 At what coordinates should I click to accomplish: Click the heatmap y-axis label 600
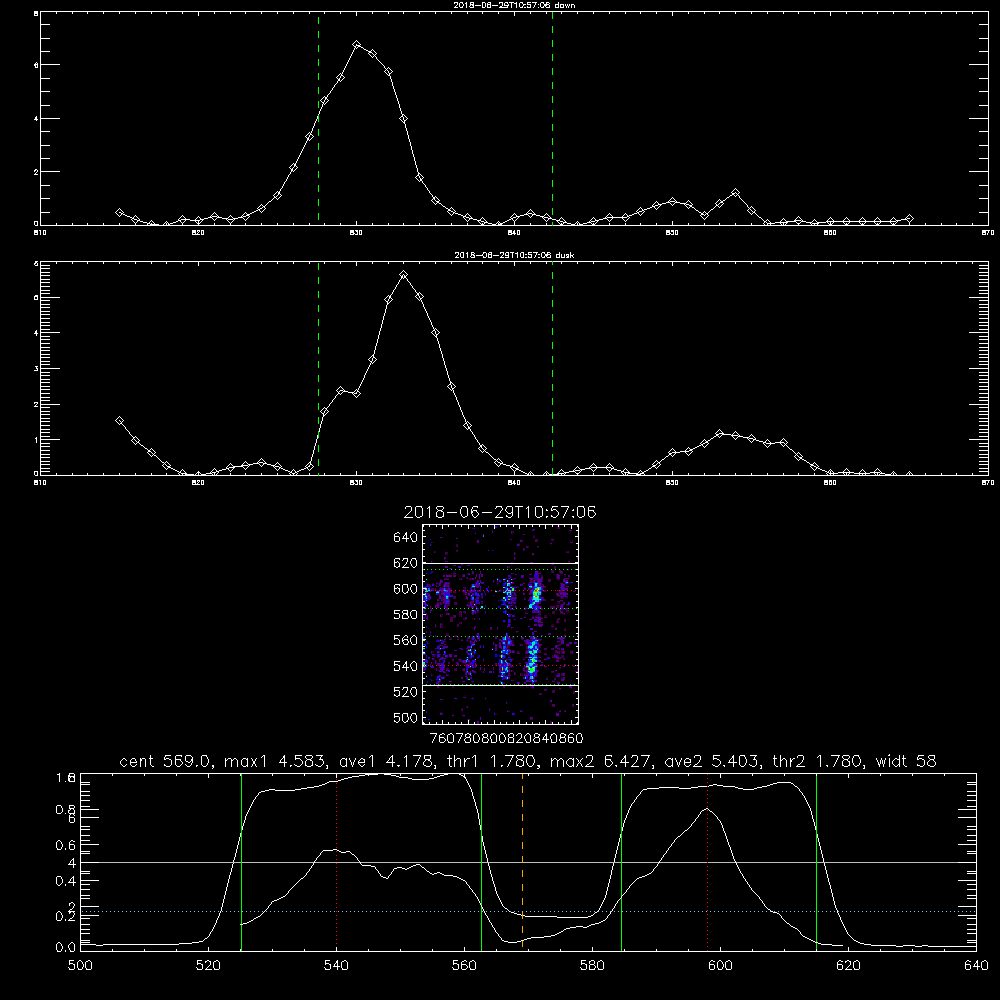(x=406, y=589)
